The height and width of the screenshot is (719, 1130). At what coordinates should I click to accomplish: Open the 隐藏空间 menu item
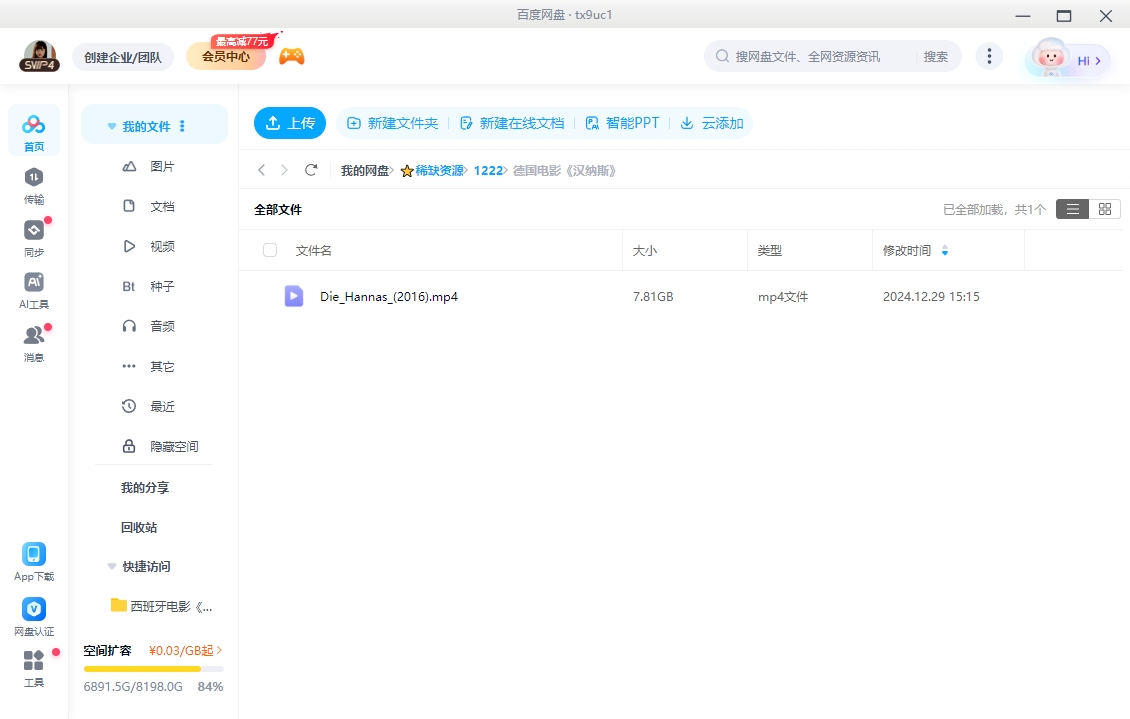coord(172,446)
